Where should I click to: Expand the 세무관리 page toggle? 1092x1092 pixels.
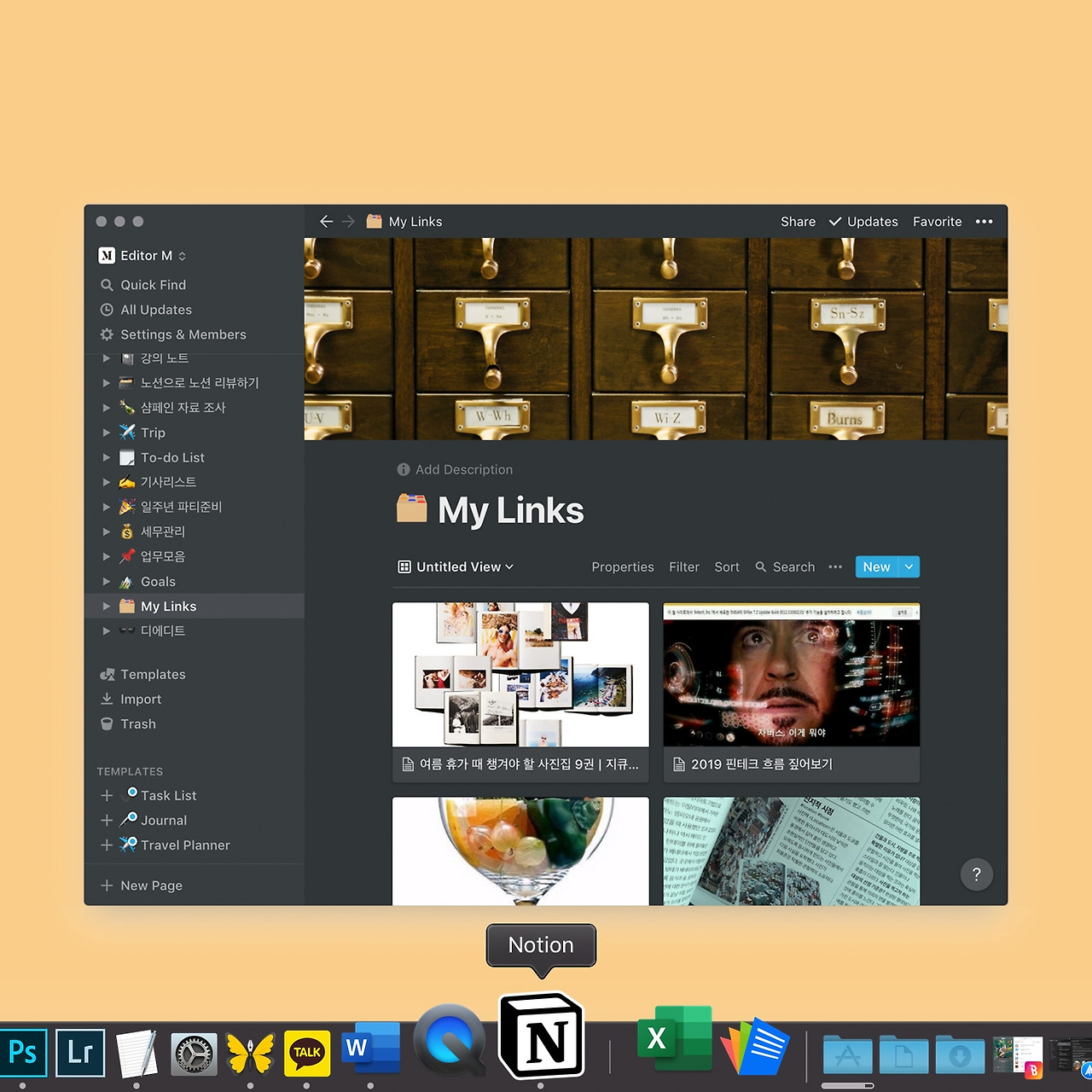(x=107, y=531)
